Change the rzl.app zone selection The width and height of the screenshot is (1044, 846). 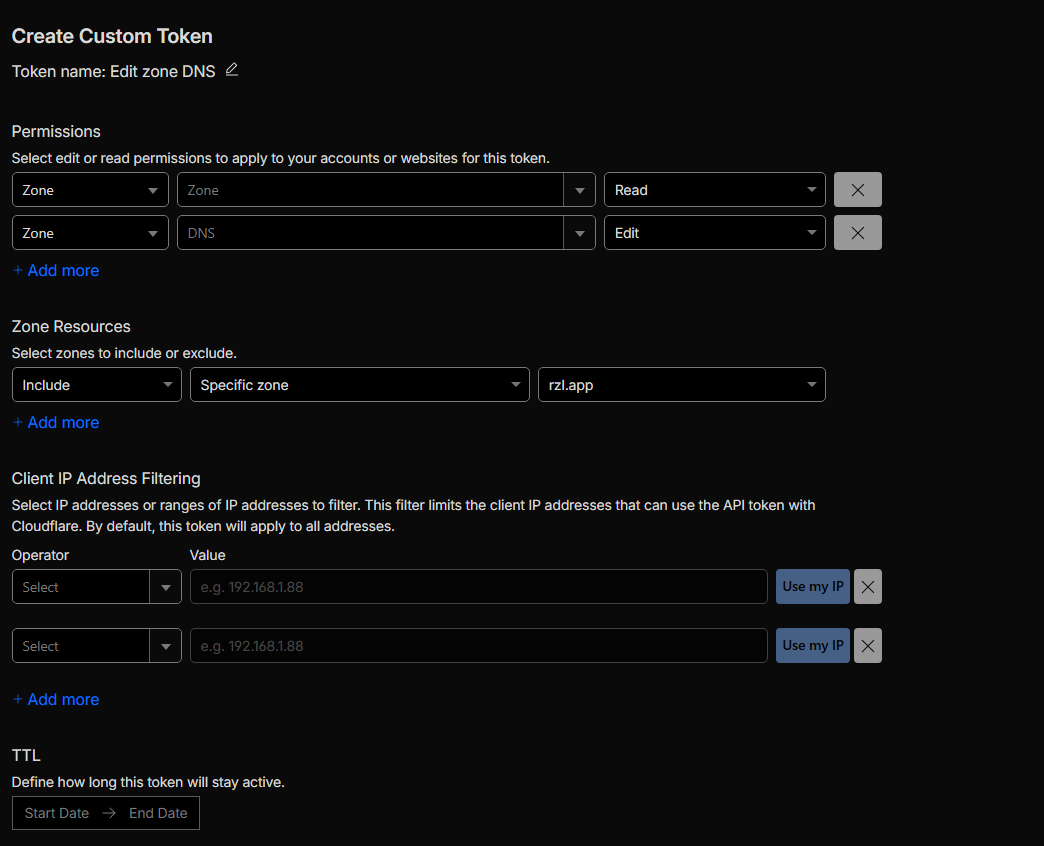pos(681,385)
